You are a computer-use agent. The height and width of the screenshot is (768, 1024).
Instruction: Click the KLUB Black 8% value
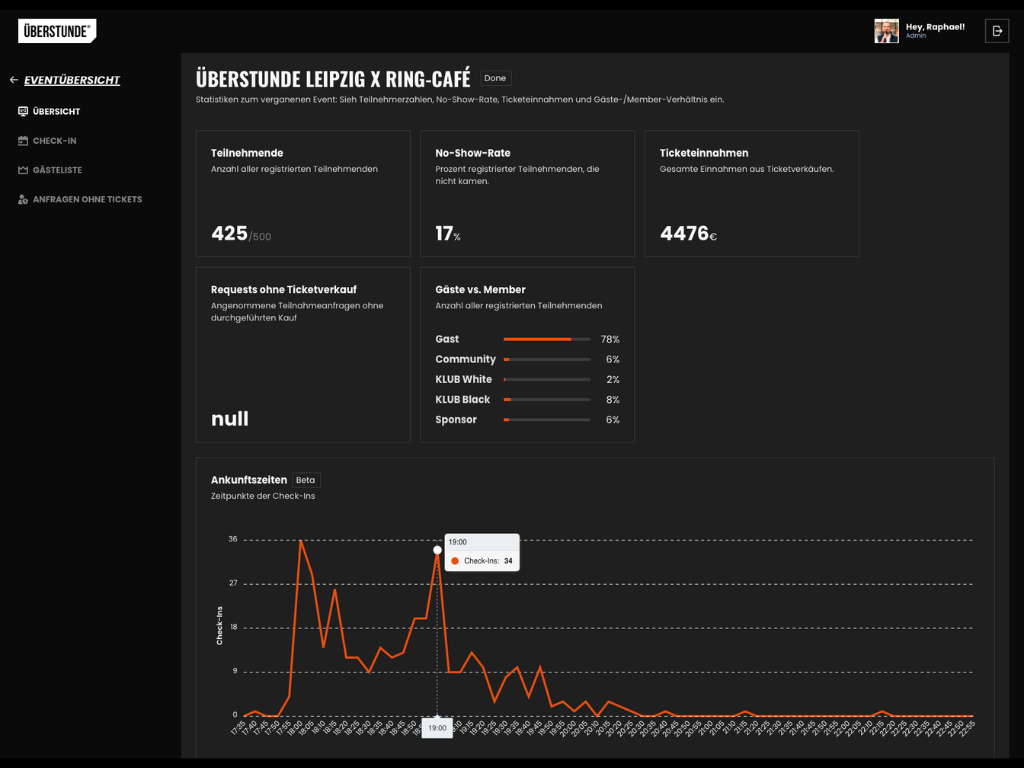click(613, 400)
